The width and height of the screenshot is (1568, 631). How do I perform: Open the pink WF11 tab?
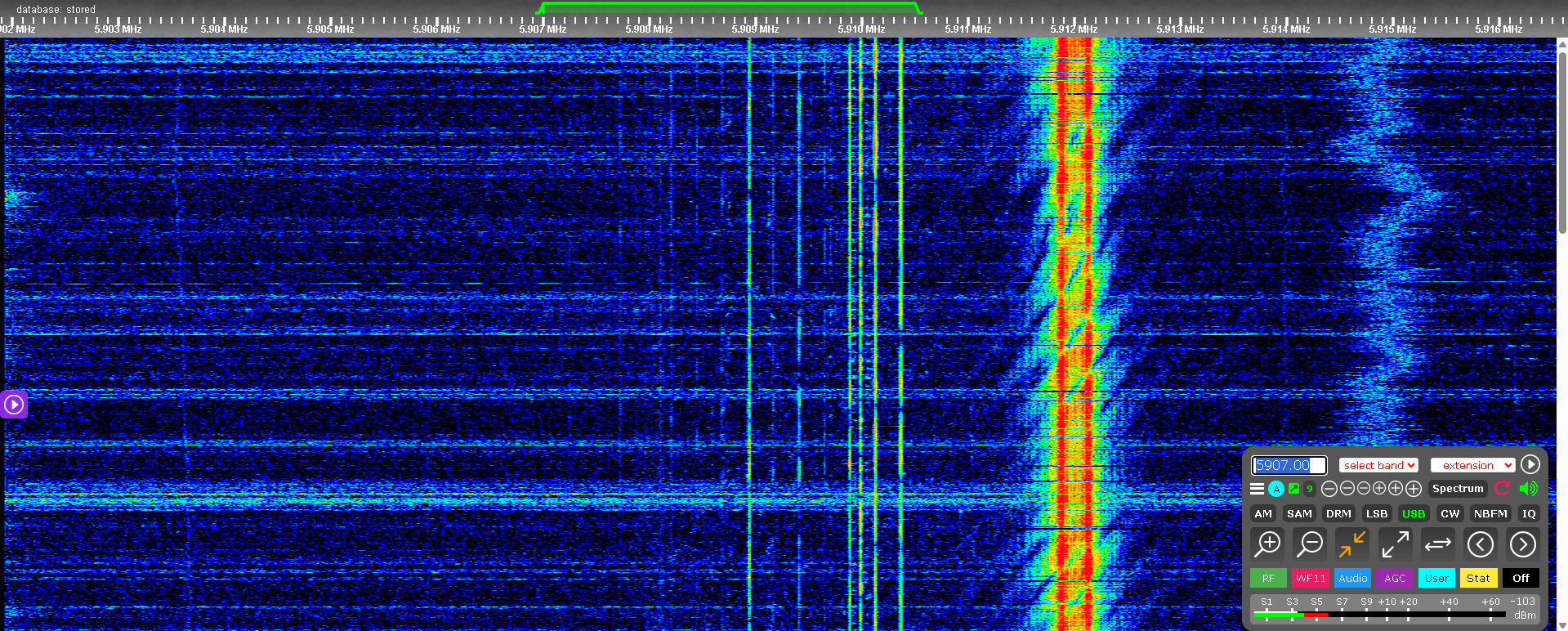pyautogui.click(x=1311, y=578)
